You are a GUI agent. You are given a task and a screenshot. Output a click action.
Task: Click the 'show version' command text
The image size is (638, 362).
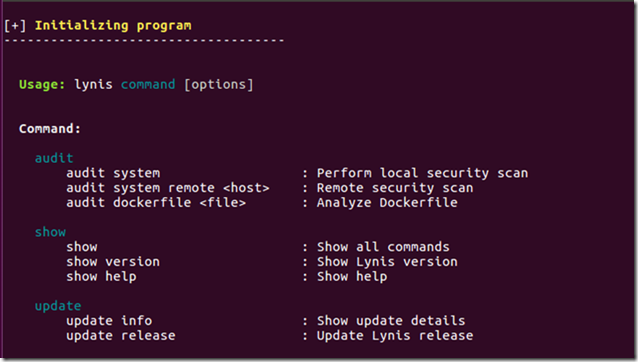(x=113, y=262)
